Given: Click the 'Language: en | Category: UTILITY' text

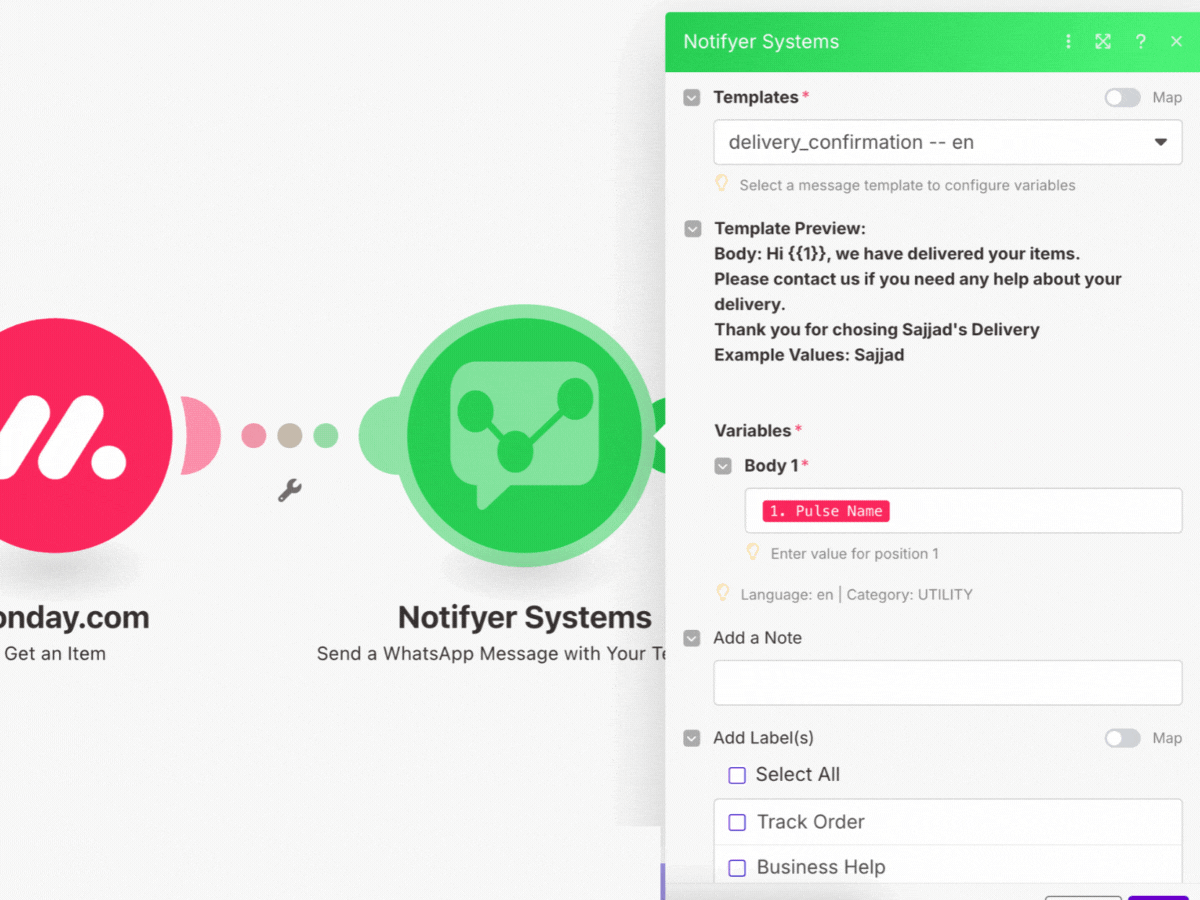Looking at the screenshot, I should click(x=857, y=594).
